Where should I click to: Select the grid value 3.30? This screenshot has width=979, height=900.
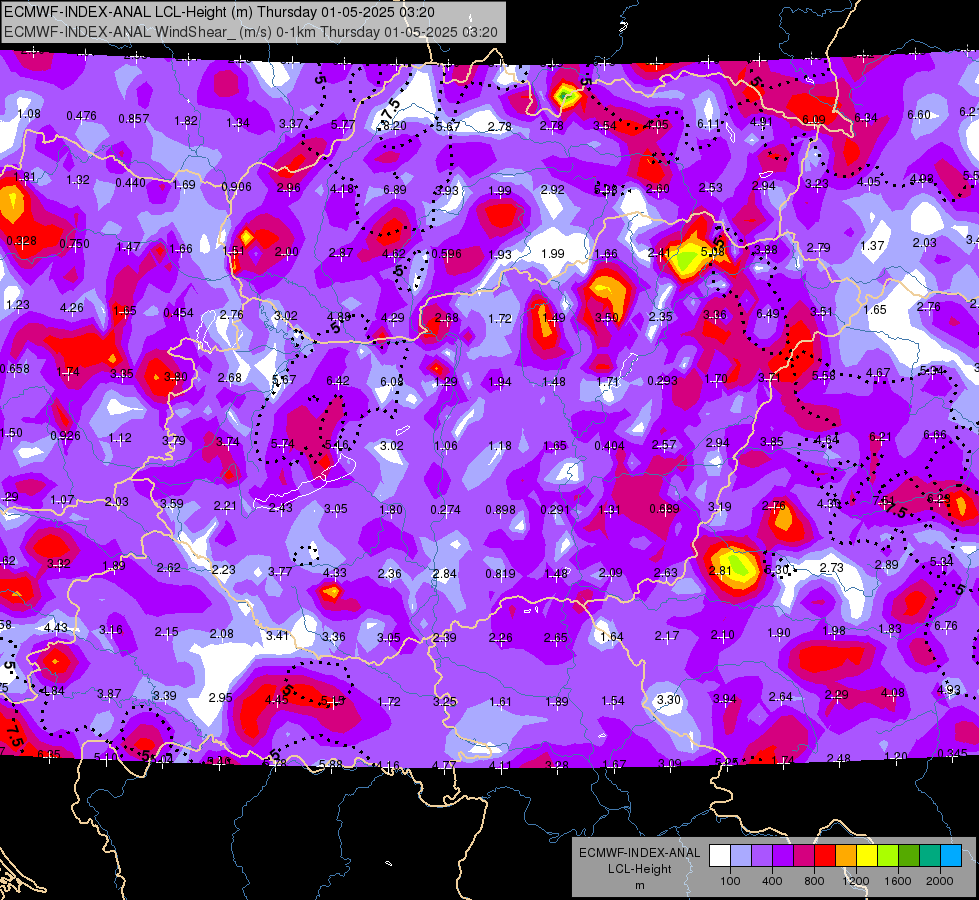pos(669,700)
